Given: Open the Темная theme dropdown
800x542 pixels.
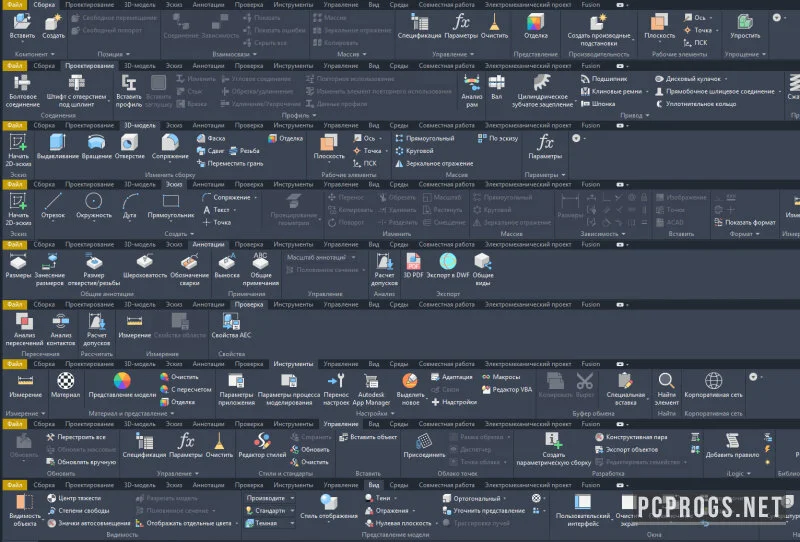Looking at the screenshot, I should click(270, 523).
